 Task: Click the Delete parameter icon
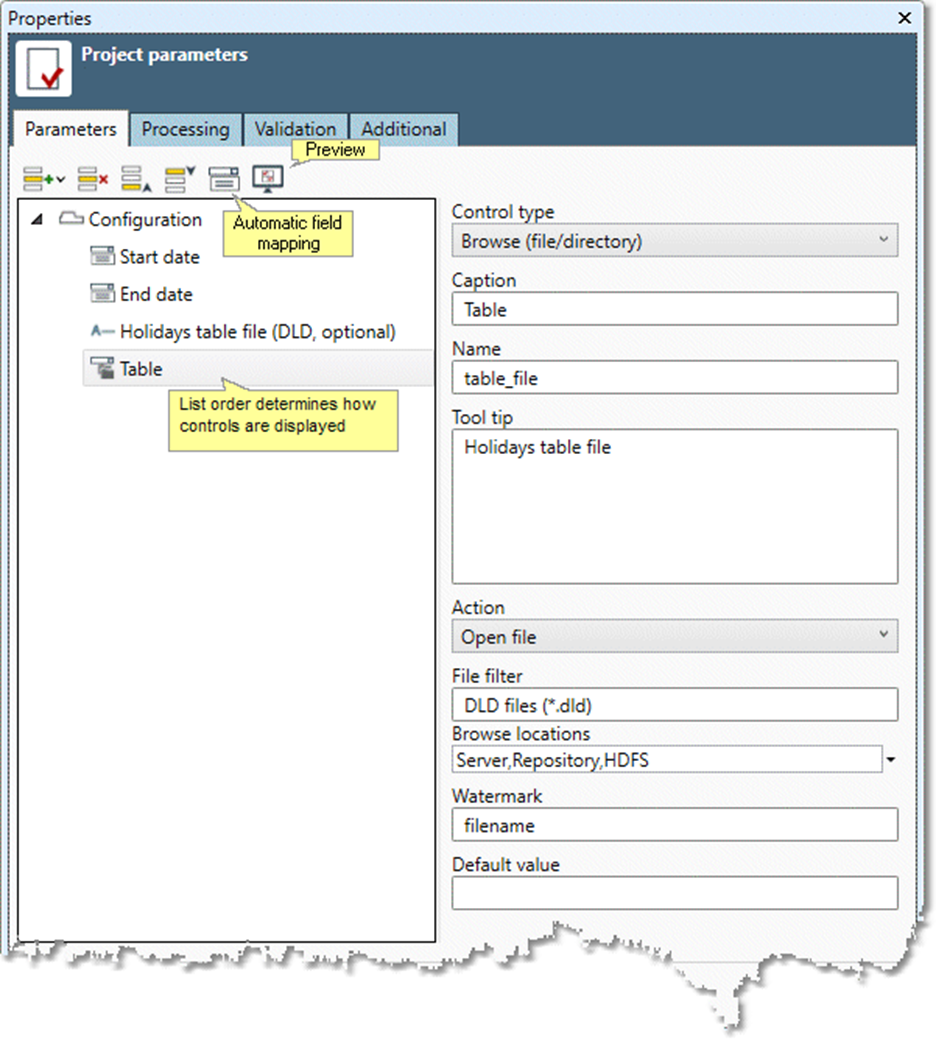coord(88,178)
